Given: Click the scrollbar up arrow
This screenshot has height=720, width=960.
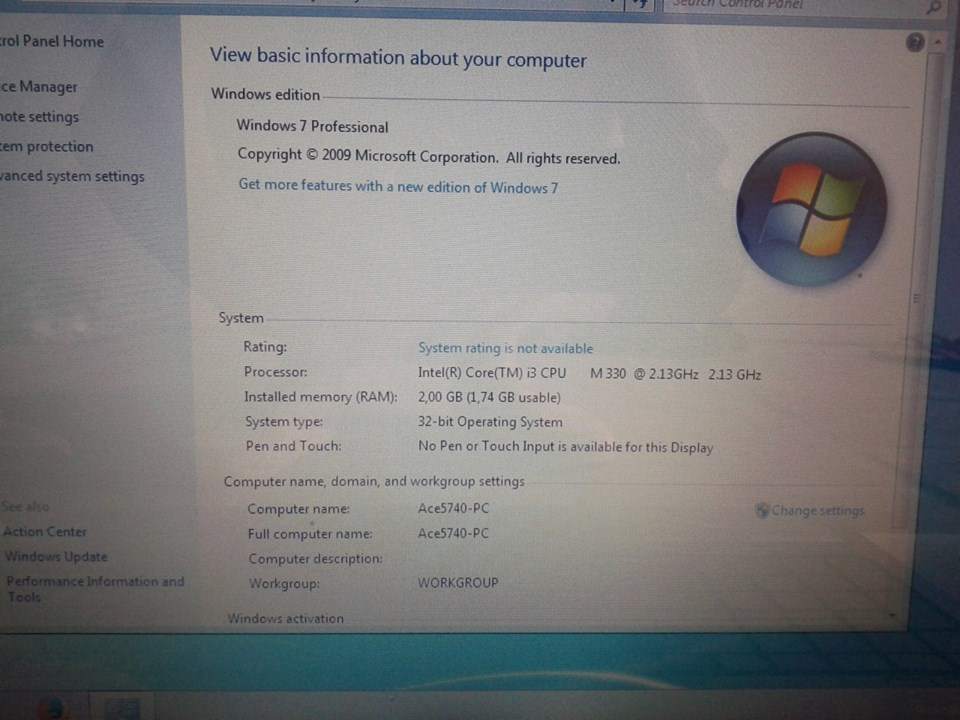Looking at the screenshot, I should pos(937,42).
